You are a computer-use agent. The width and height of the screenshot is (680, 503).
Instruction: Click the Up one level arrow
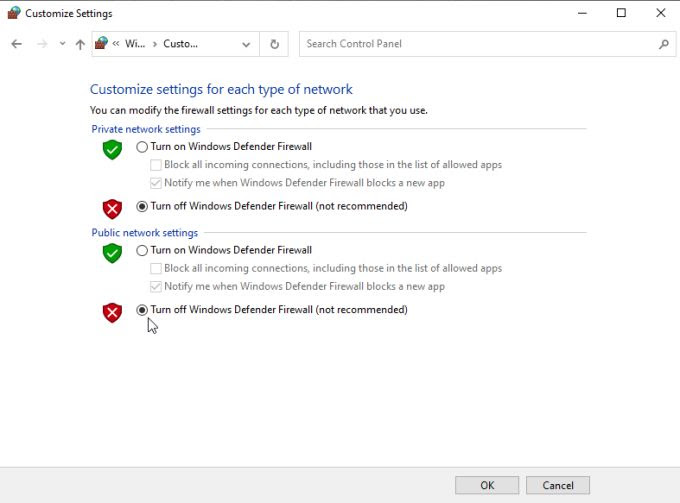click(80, 44)
